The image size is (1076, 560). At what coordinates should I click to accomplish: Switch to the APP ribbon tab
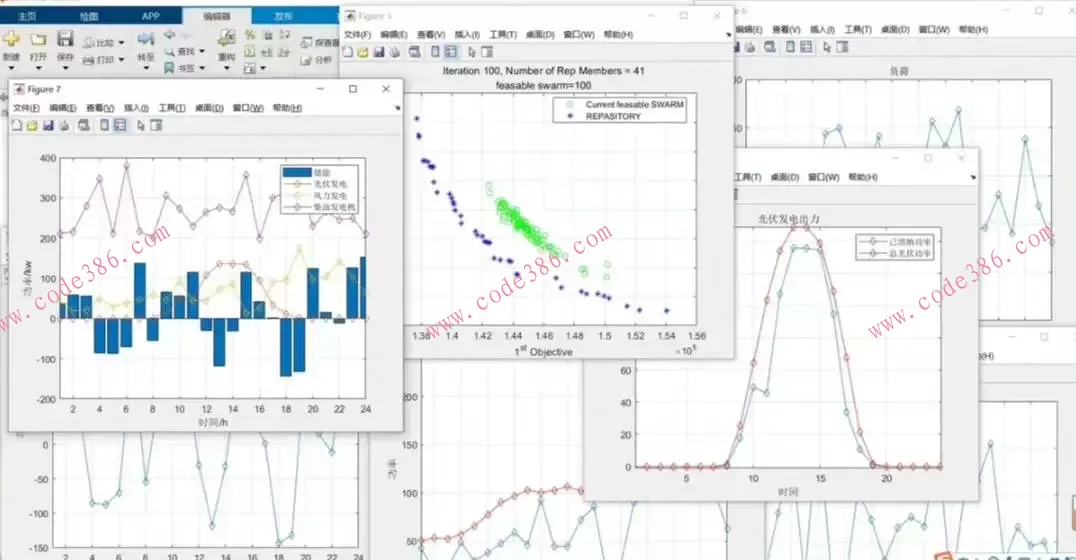pos(151,16)
